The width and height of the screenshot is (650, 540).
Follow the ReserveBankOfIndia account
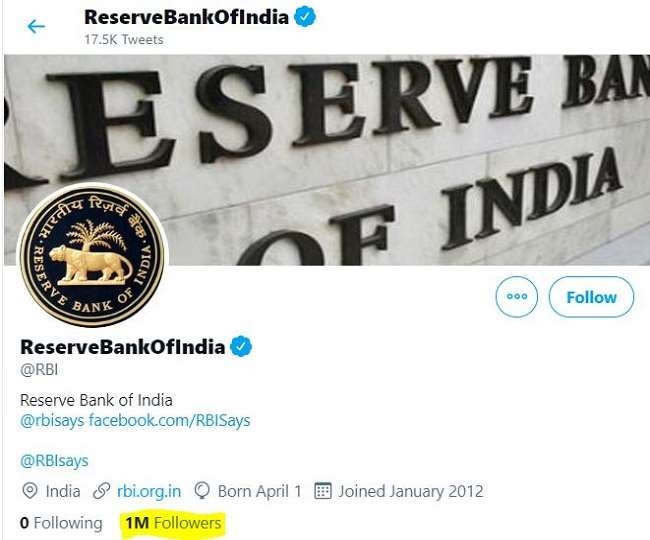(591, 297)
